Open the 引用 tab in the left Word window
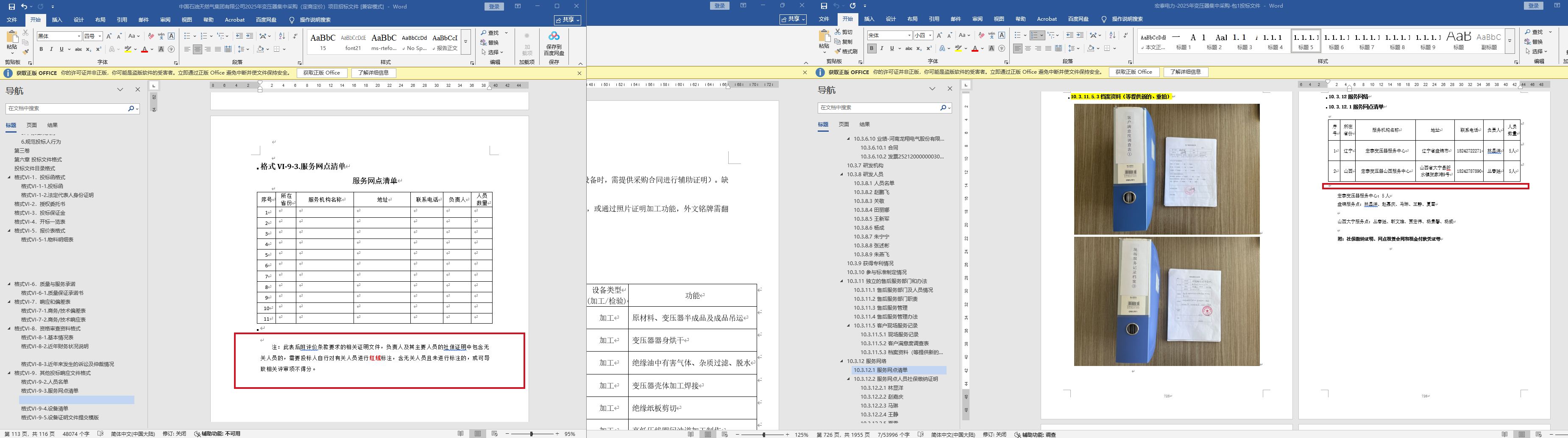The image size is (1568, 438). tap(122, 19)
